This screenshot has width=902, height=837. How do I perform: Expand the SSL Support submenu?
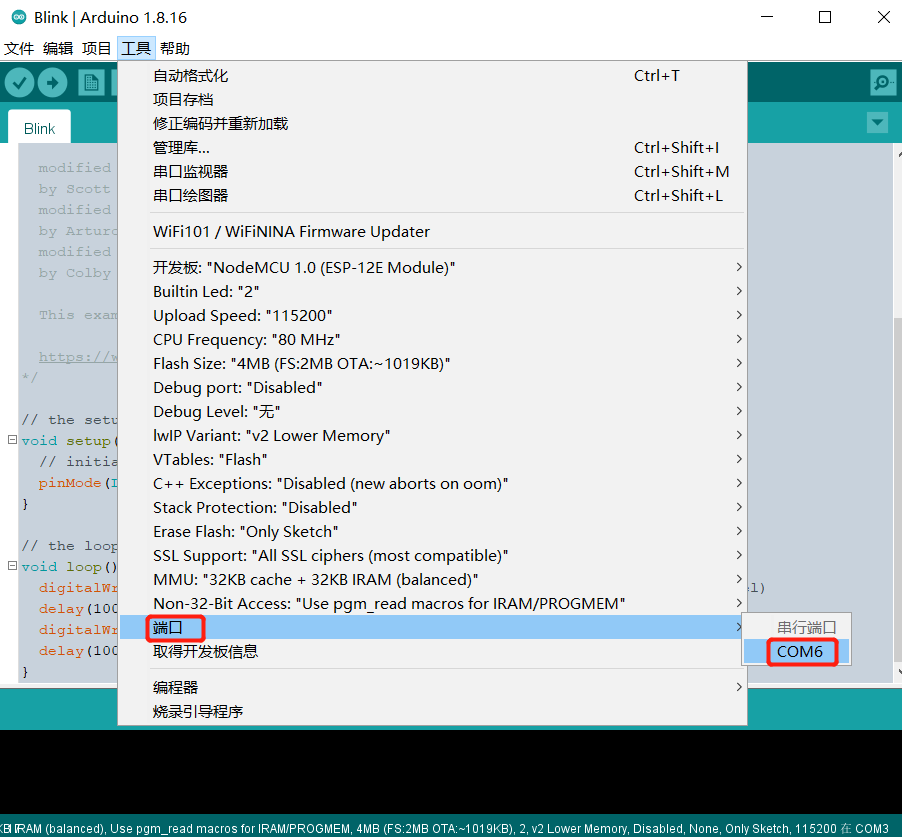[433, 556]
